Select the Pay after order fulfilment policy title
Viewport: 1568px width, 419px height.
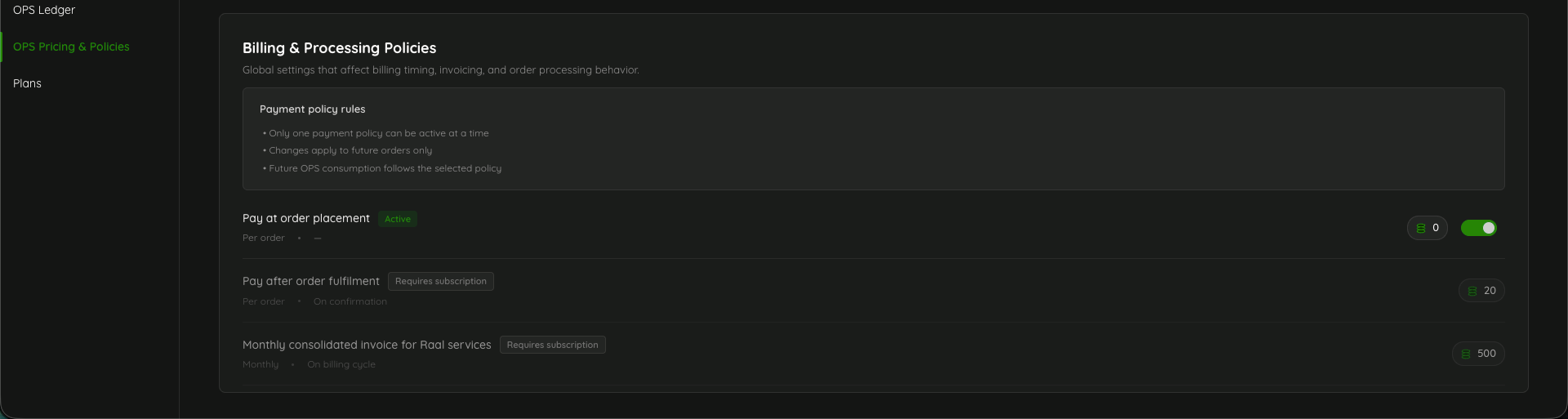[311, 281]
